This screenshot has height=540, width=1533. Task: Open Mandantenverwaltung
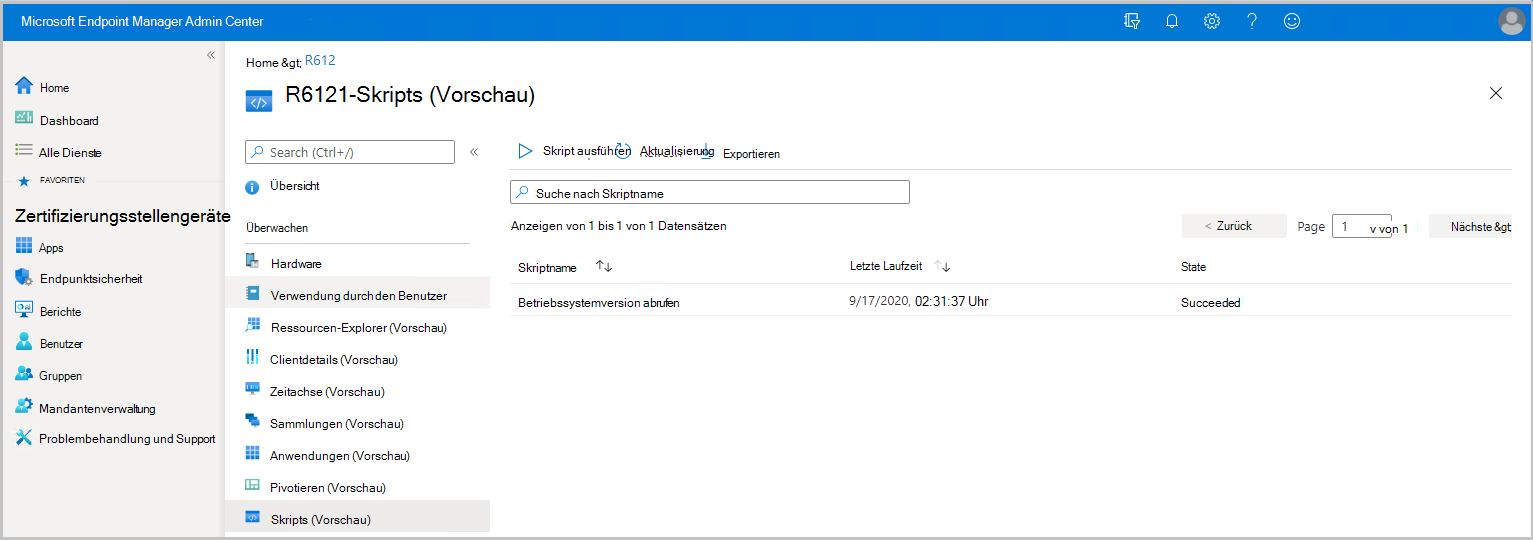tap(98, 408)
